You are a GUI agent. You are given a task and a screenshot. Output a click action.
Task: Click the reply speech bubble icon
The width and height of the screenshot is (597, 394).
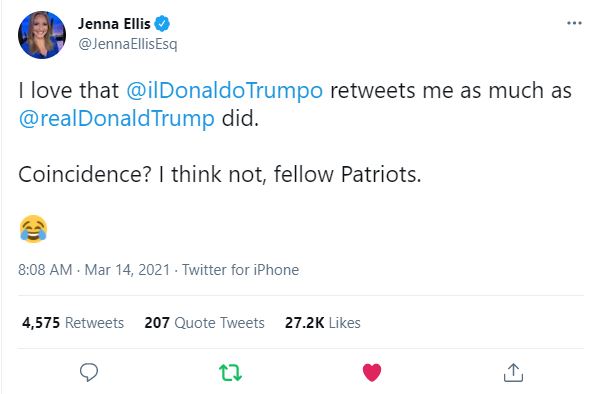(x=89, y=372)
